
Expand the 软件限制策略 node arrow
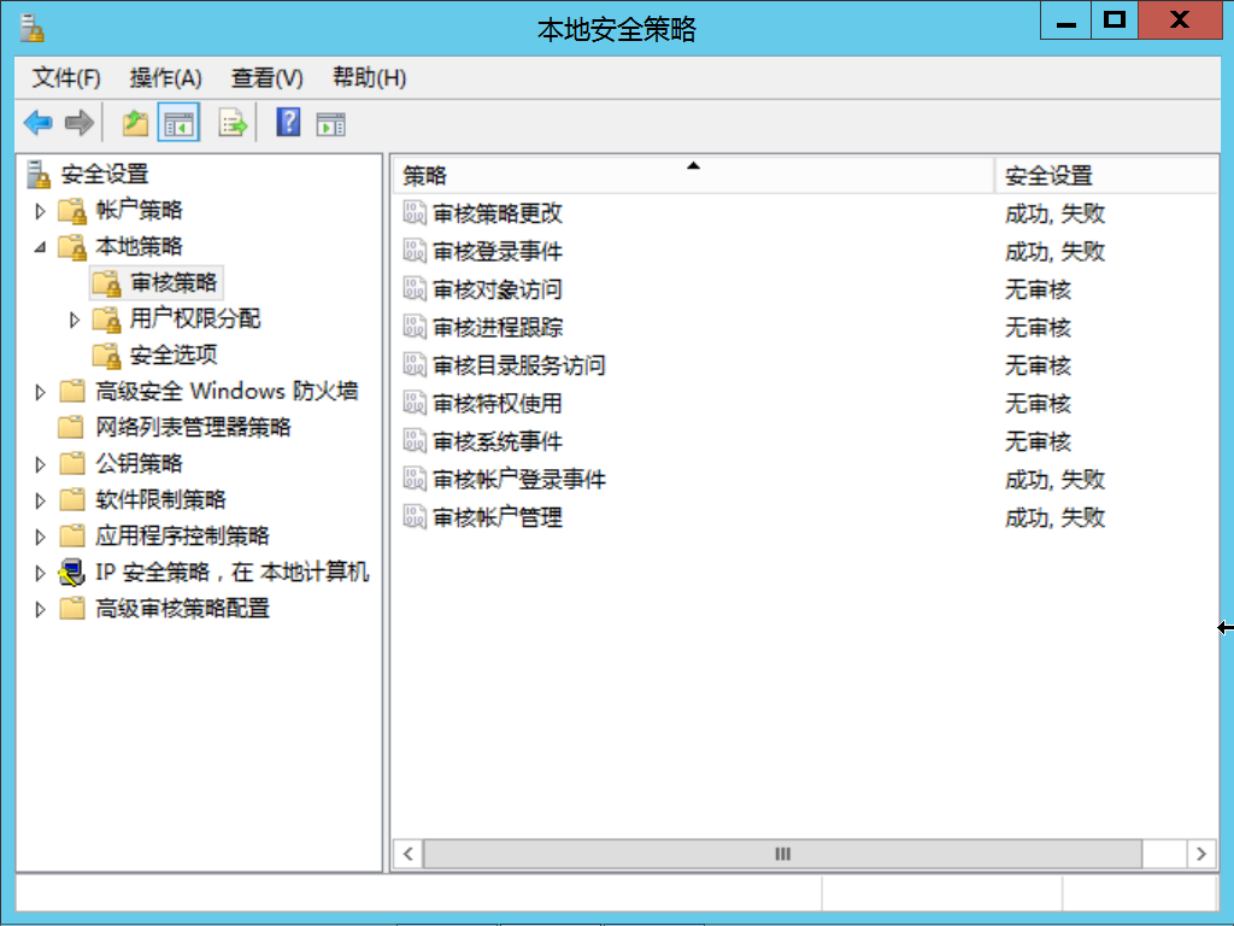coord(40,500)
